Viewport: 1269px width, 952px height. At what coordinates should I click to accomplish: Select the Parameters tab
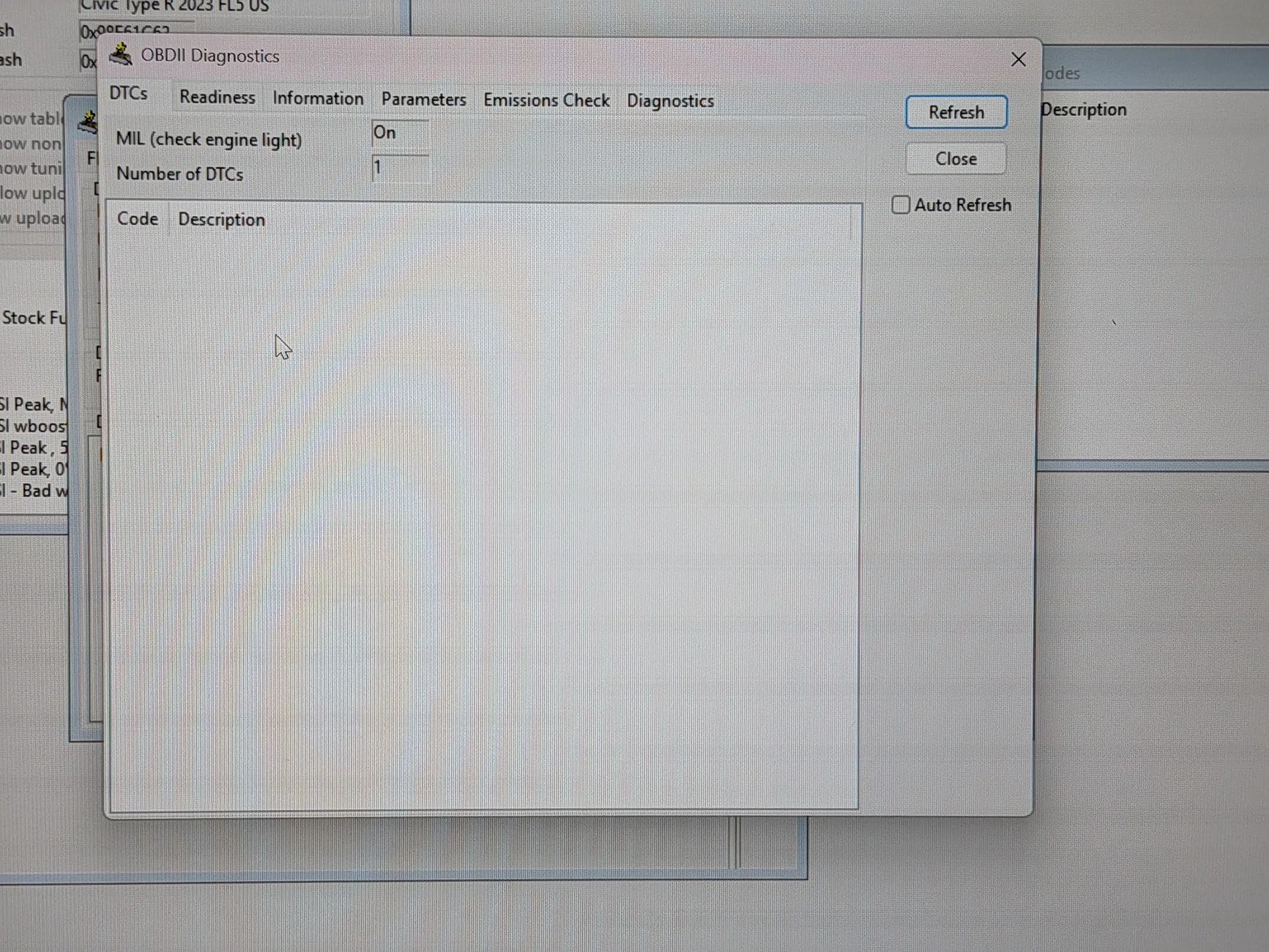click(423, 99)
